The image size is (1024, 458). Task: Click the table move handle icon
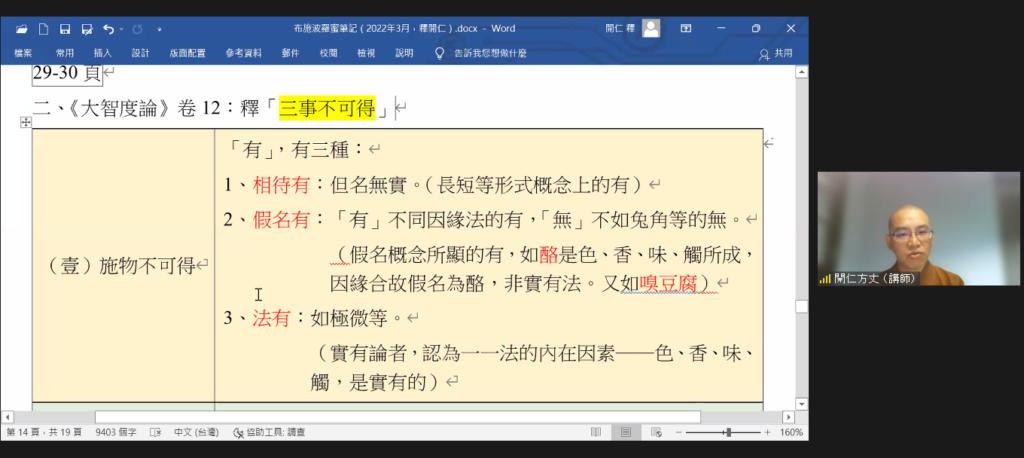25,122
